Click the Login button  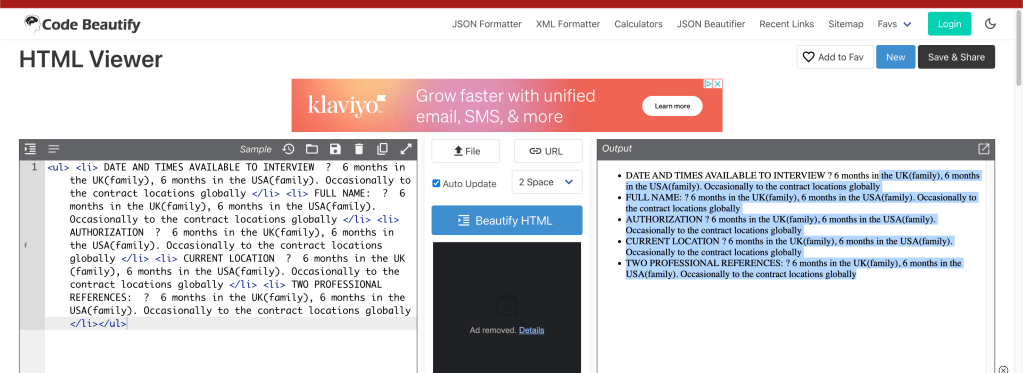(949, 24)
